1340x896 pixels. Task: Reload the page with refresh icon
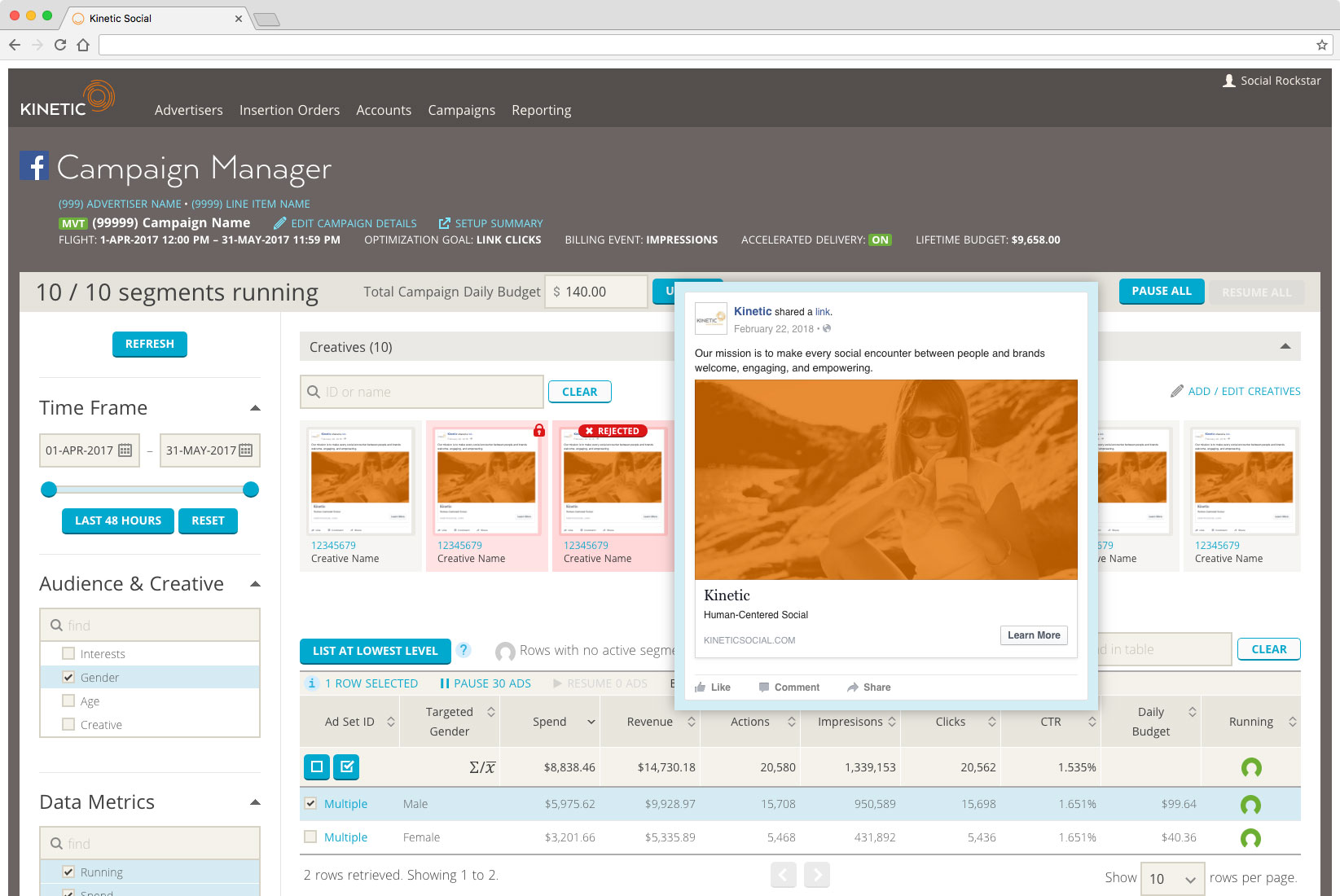click(x=60, y=45)
